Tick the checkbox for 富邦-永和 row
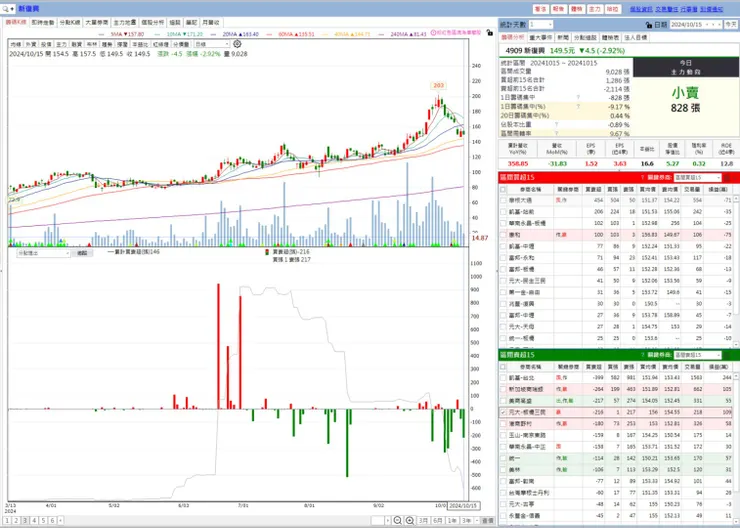740x528 pixels. (503, 258)
